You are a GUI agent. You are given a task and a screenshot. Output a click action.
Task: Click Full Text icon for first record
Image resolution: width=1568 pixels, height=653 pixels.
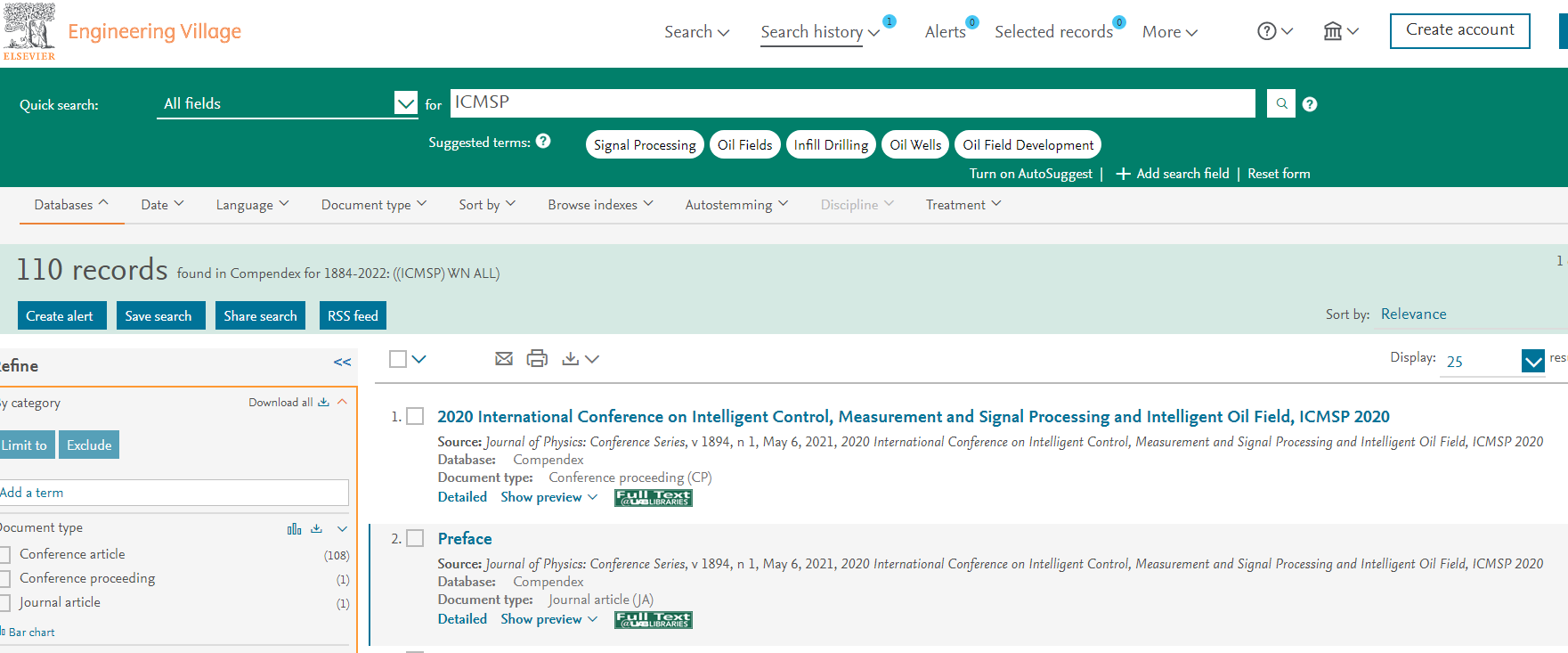(653, 498)
